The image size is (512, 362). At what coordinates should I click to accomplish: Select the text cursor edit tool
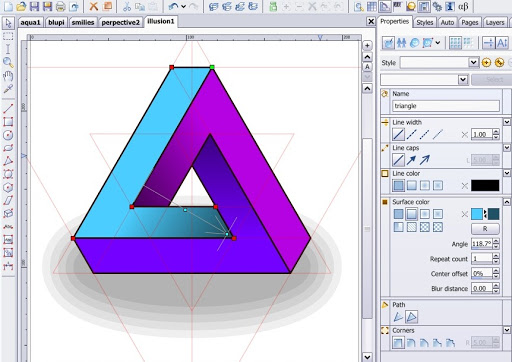8,49
